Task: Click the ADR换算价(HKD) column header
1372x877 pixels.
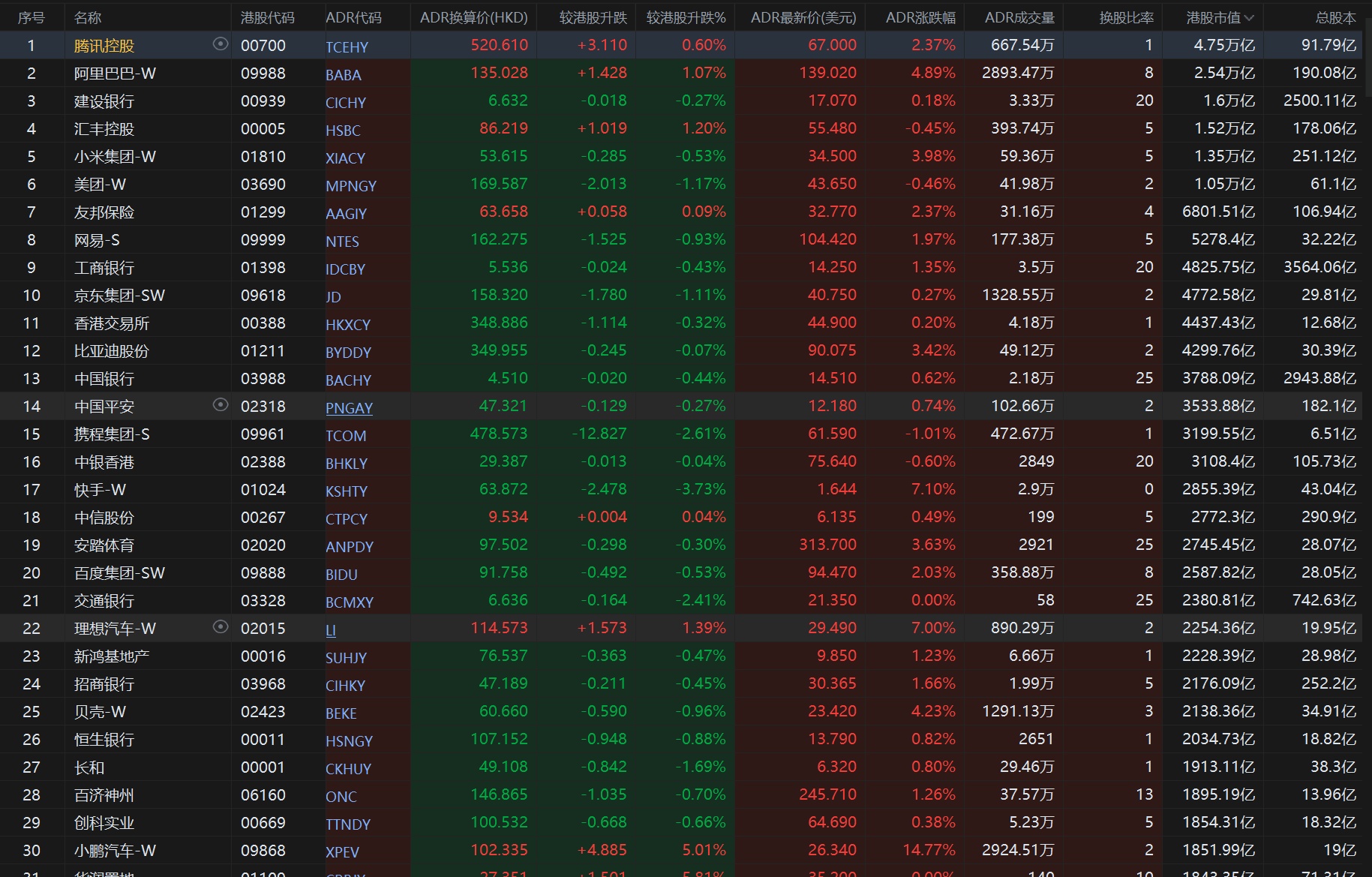Action: pyautogui.click(x=473, y=17)
